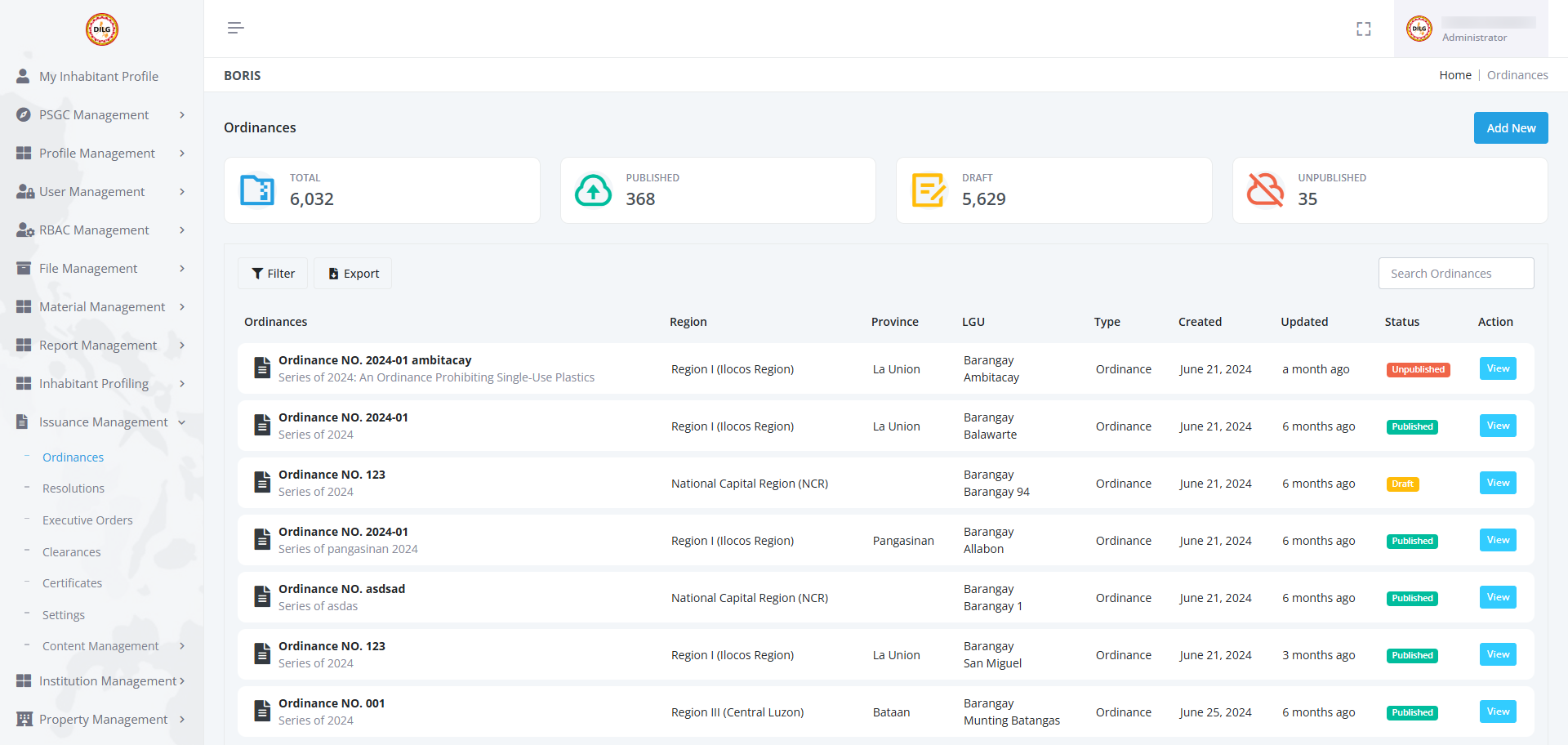The width and height of the screenshot is (1568, 745).
Task: Open Resolutions submenu item
Action: 73,488
